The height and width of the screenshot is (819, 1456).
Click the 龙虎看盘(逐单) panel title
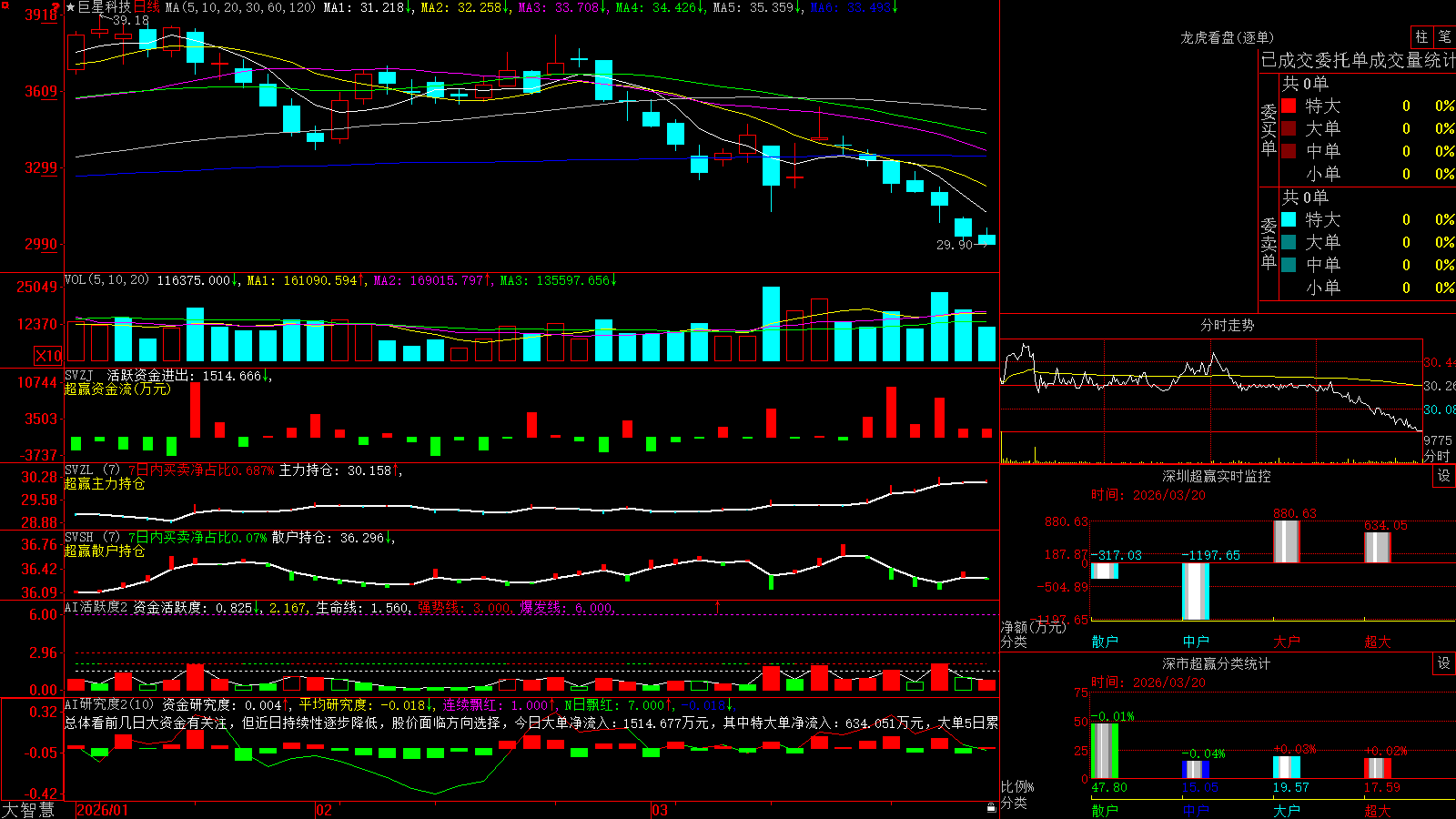click(1228, 37)
